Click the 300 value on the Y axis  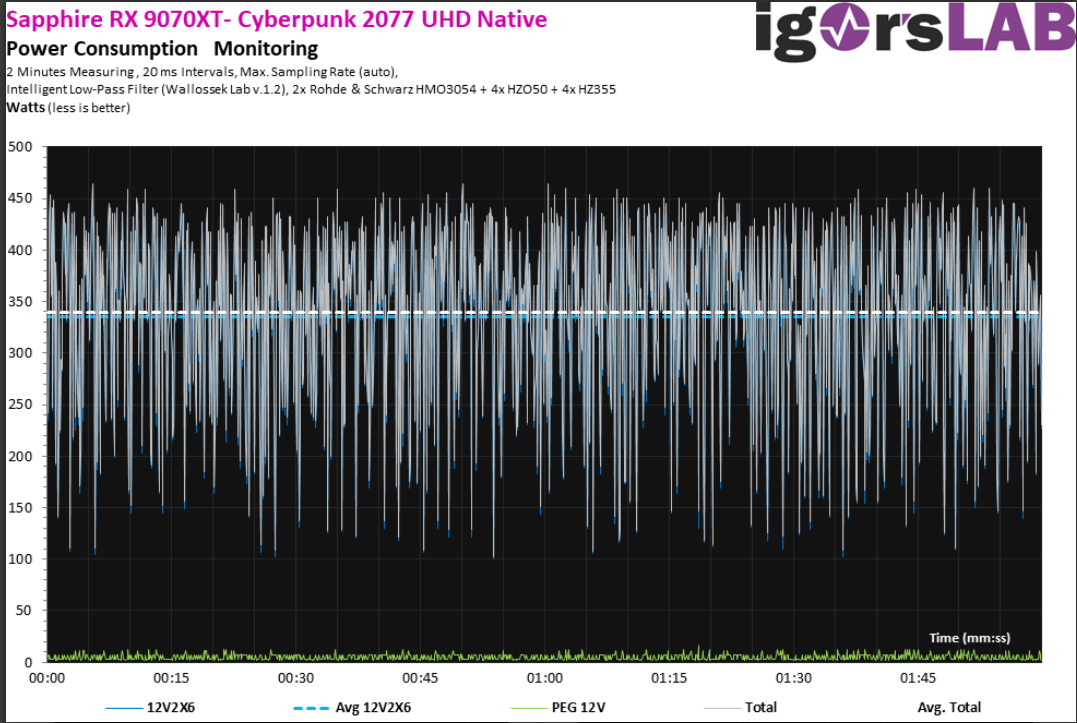(20, 353)
